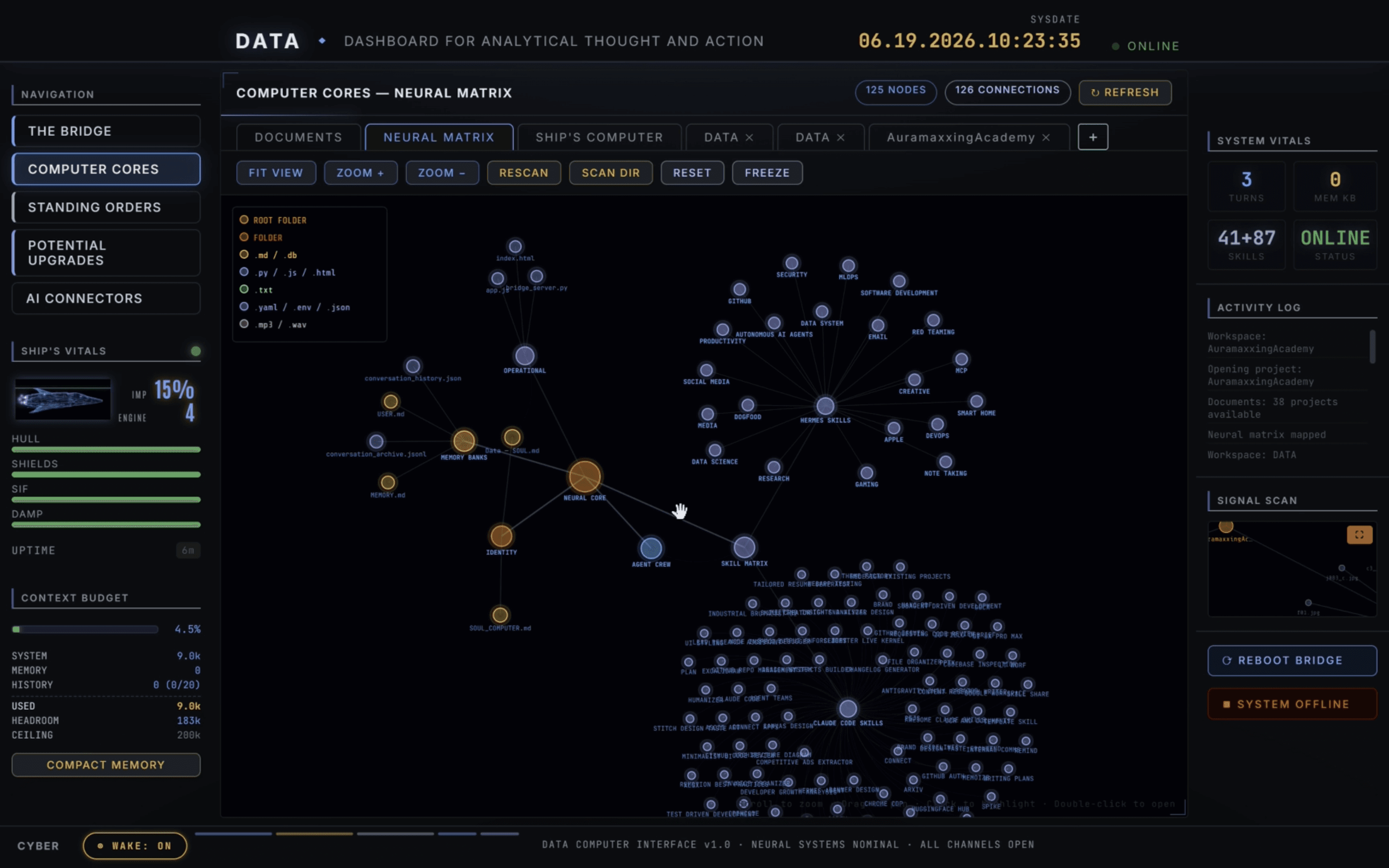Click the NOTE TAKING node

[x=945, y=461]
